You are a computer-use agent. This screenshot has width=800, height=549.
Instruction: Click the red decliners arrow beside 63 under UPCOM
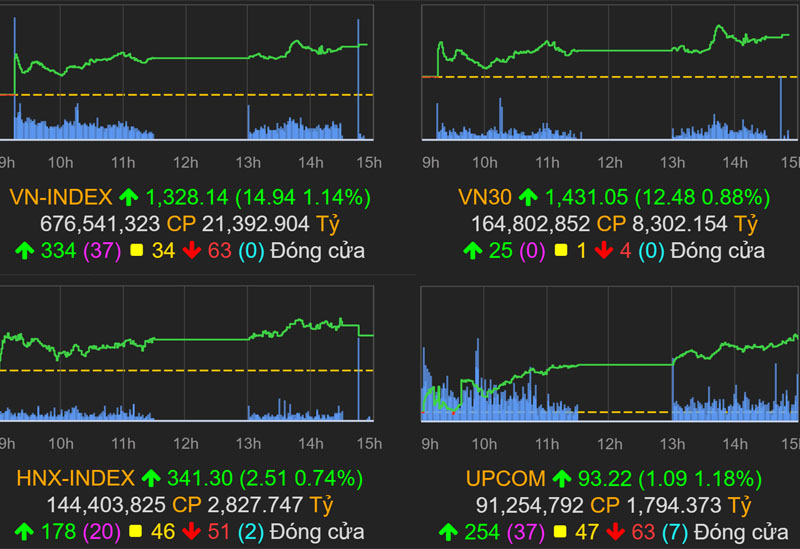[615, 532]
